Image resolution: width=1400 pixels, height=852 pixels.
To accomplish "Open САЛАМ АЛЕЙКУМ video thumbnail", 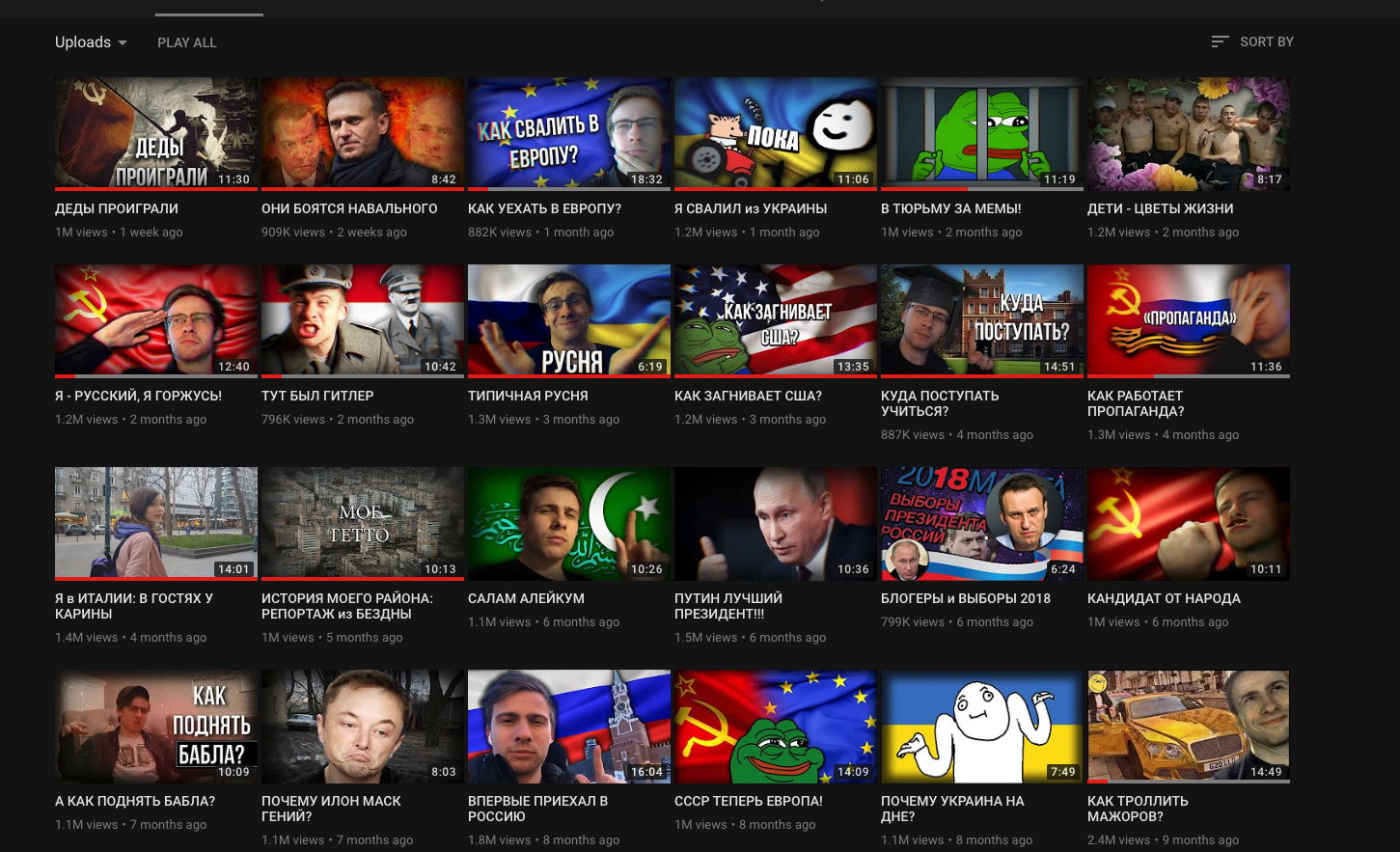I will pyautogui.click(x=569, y=524).
